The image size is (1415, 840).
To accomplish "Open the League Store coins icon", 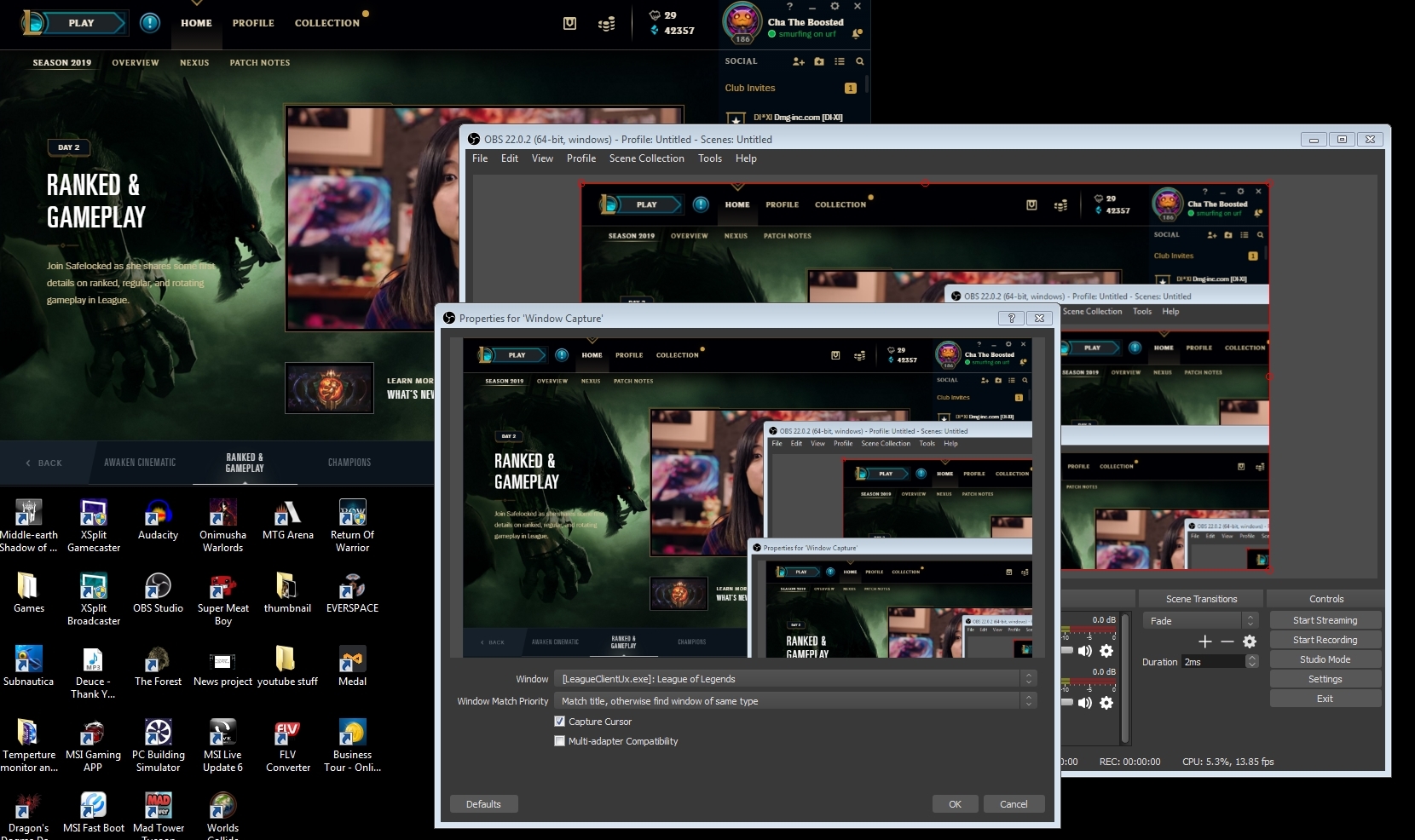I will [x=607, y=24].
